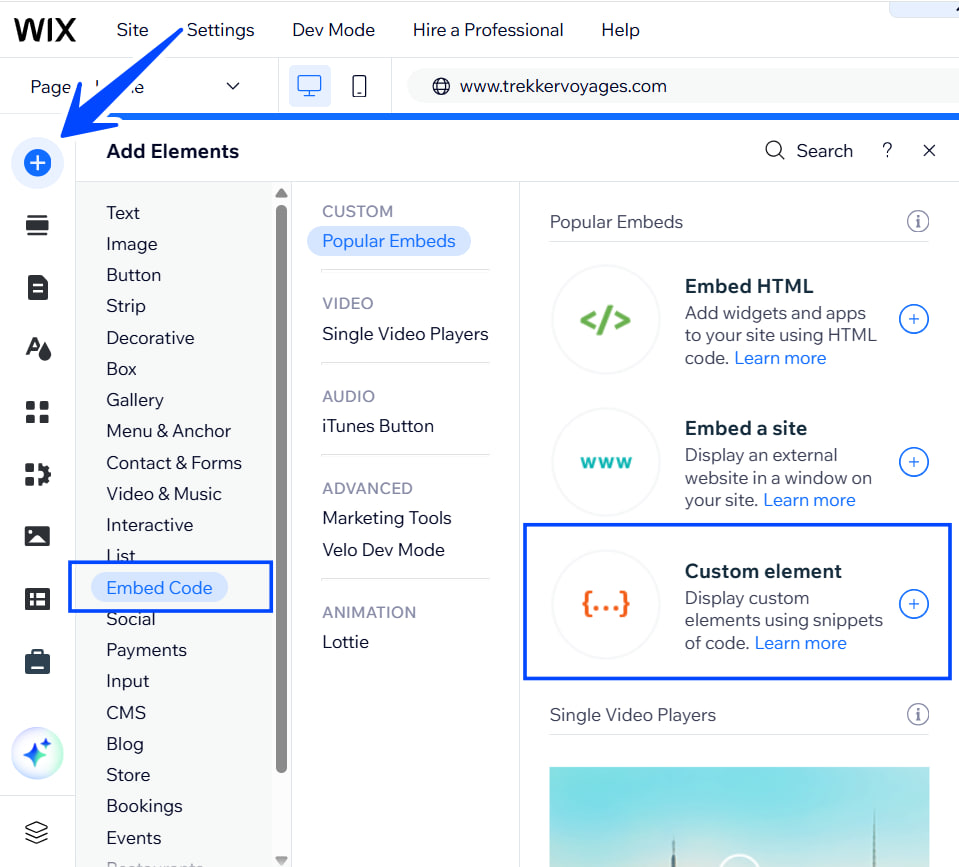Open the Sections panel in sidebar
The image size is (959, 867).
coord(37,226)
